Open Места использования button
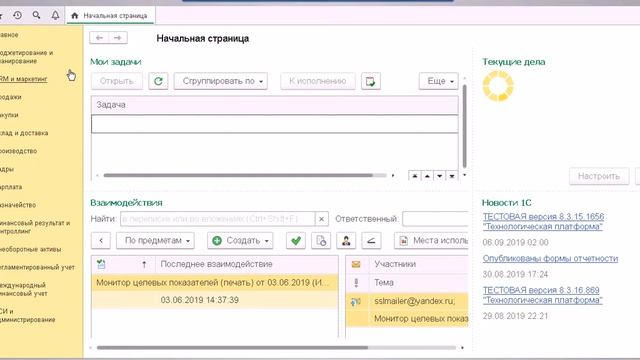Viewport: 640px width, 360px height. pos(431,240)
